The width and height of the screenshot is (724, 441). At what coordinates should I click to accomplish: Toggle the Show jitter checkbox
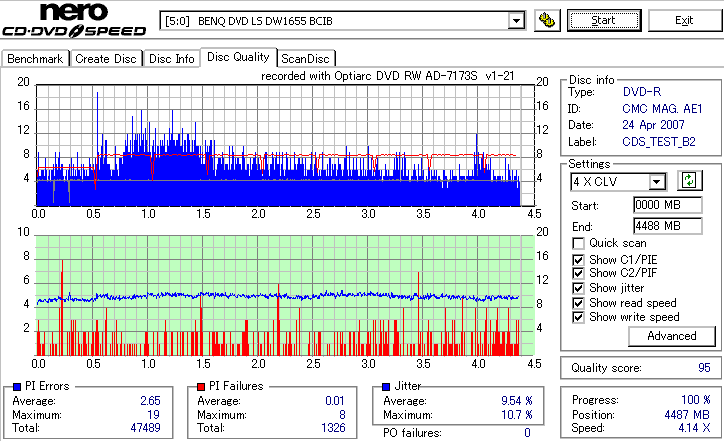[578, 288]
